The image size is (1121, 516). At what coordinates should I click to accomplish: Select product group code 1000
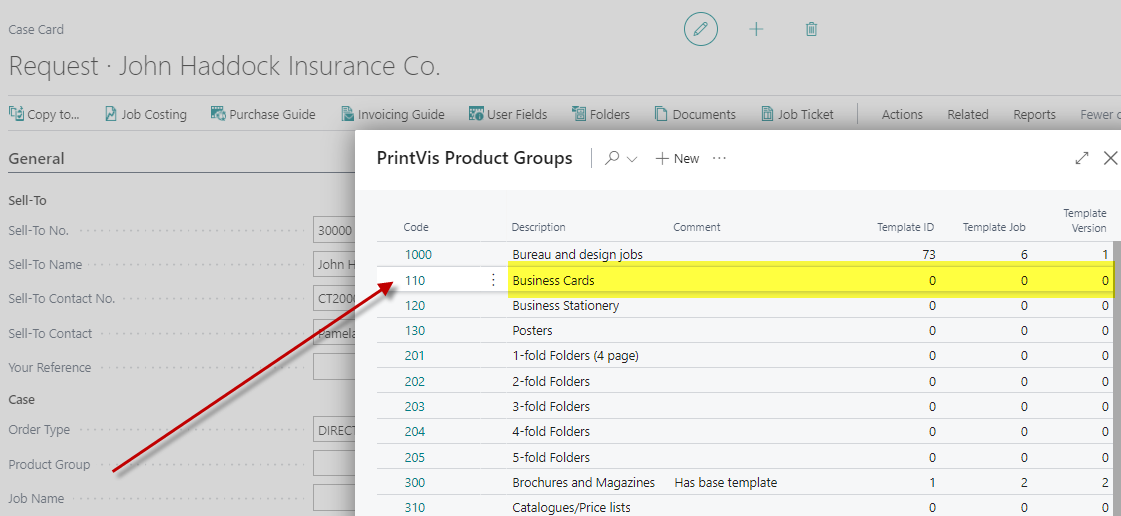(418, 254)
